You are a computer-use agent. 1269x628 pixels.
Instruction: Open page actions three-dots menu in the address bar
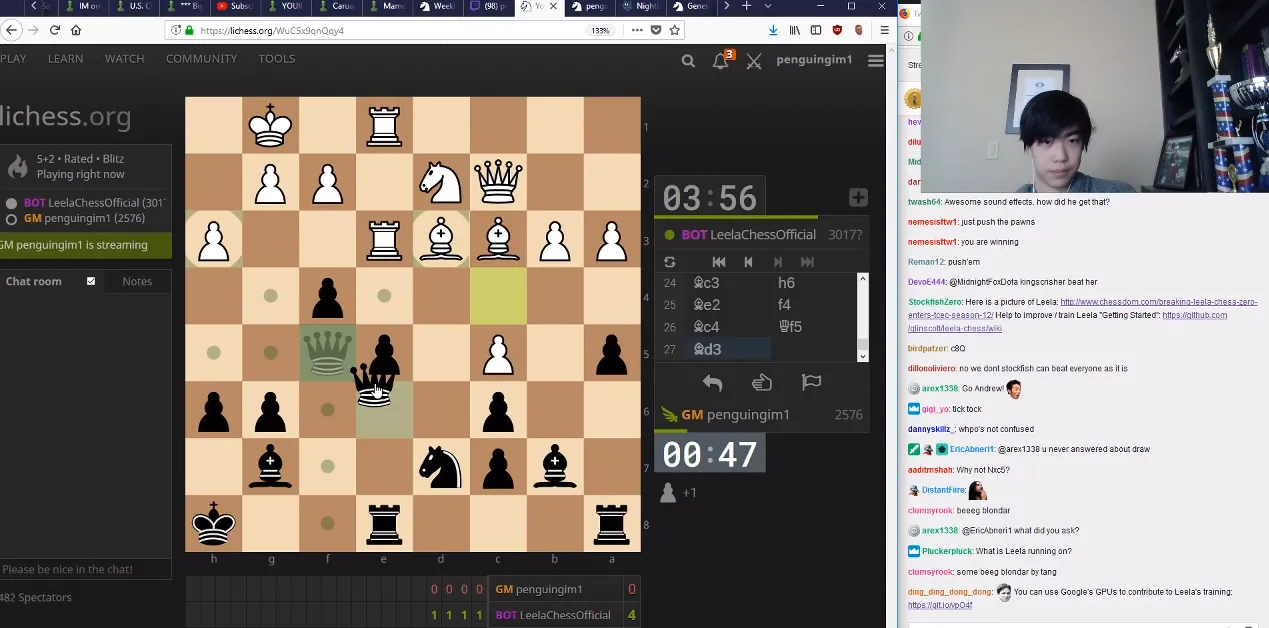coord(637,30)
